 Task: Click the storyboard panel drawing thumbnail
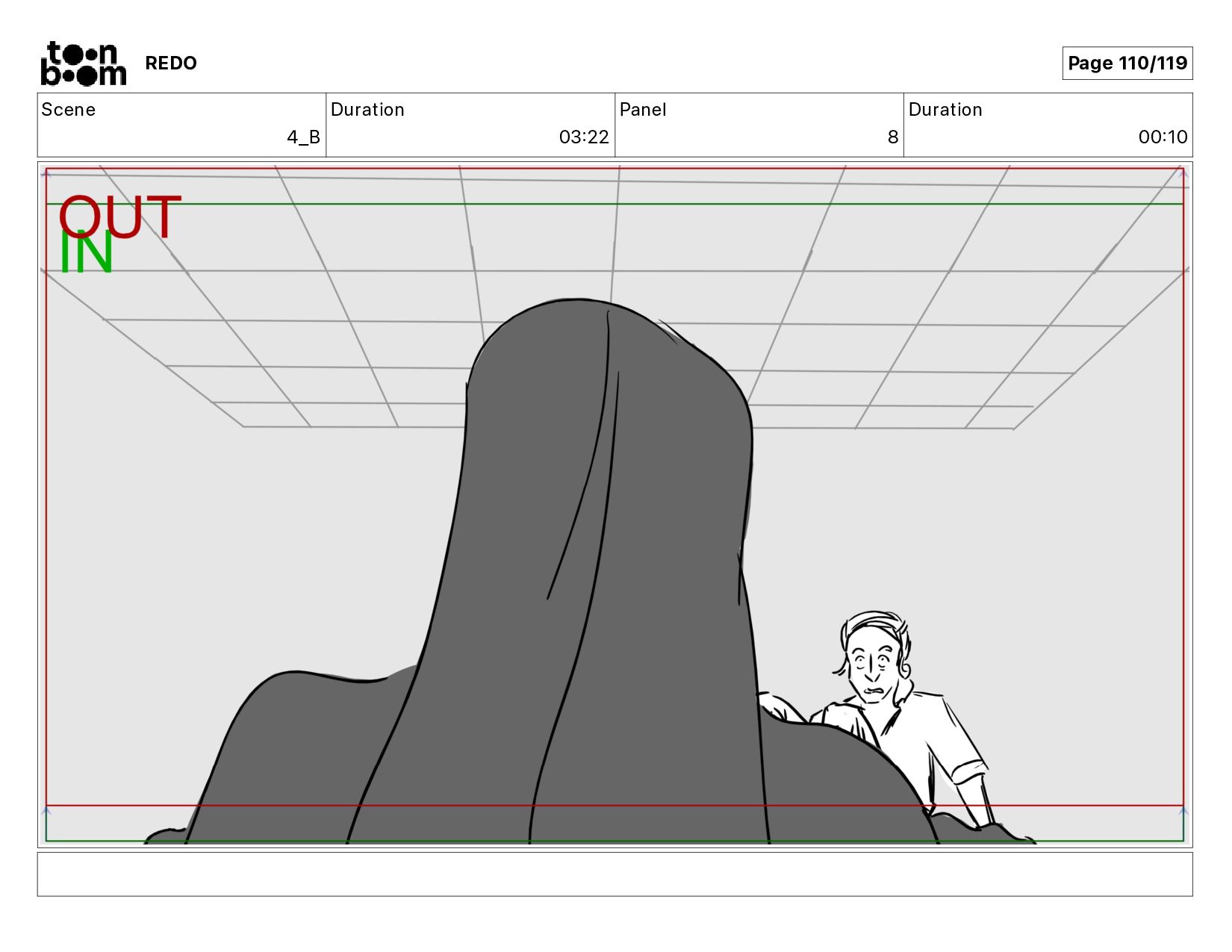point(615,505)
